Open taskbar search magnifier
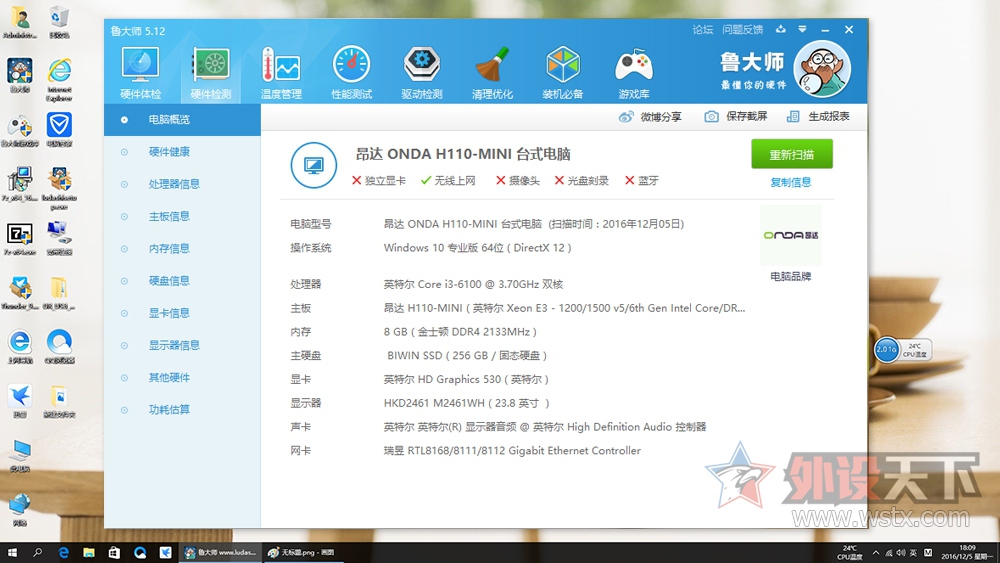Image resolution: width=1000 pixels, height=563 pixels. click(38, 552)
